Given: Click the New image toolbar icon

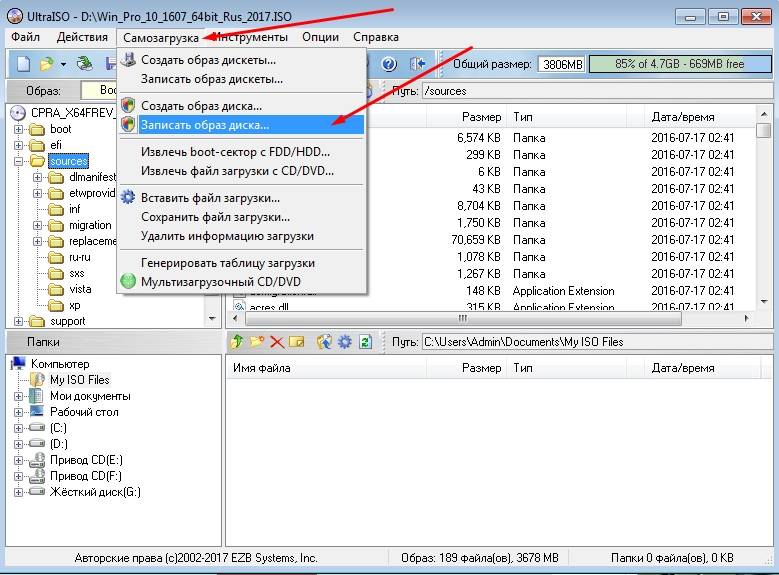Looking at the screenshot, I should pos(23,64).
